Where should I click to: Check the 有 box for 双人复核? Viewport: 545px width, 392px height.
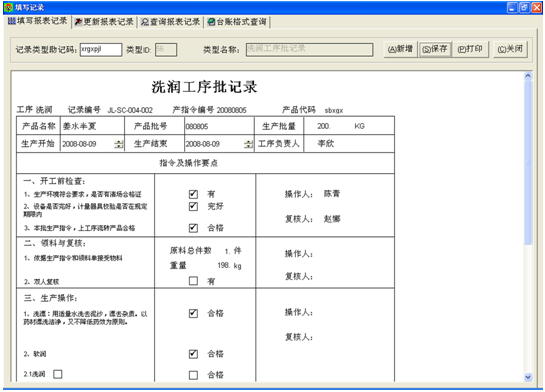pos(193,281)
